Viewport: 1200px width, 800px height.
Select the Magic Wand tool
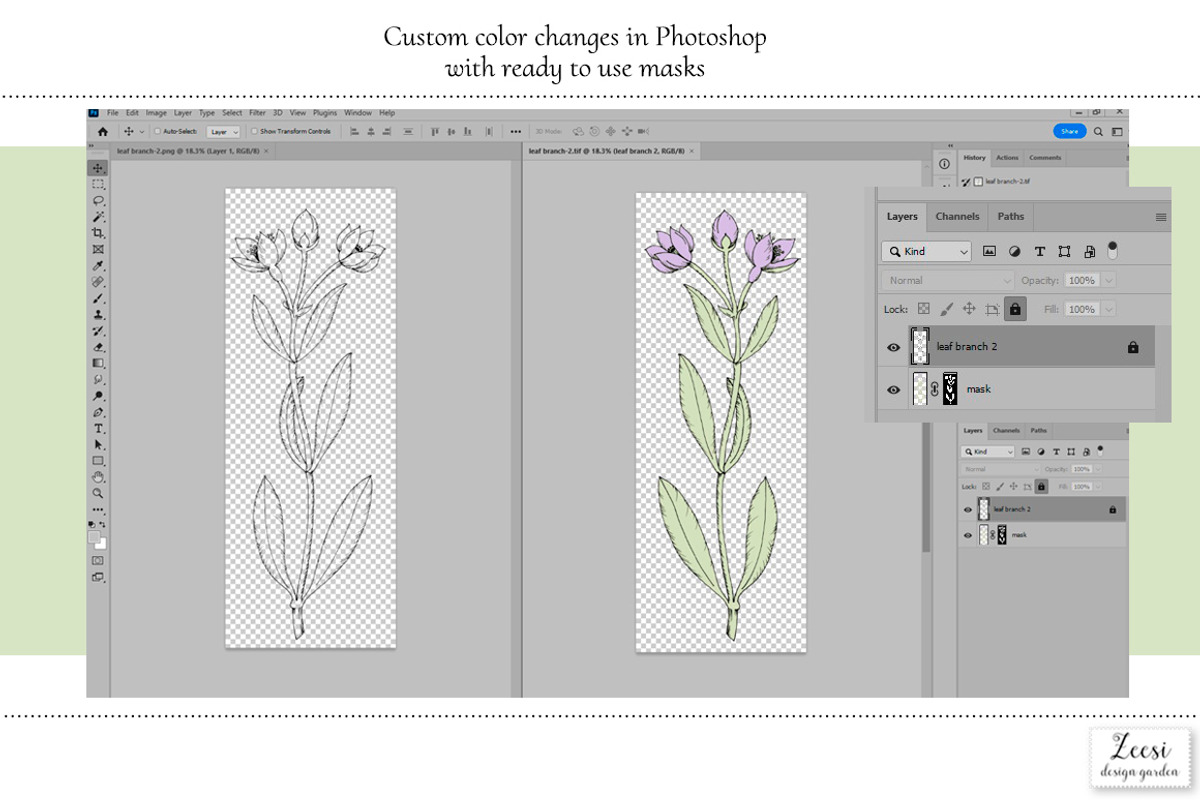pyautogui.click(x=98, y=217)
